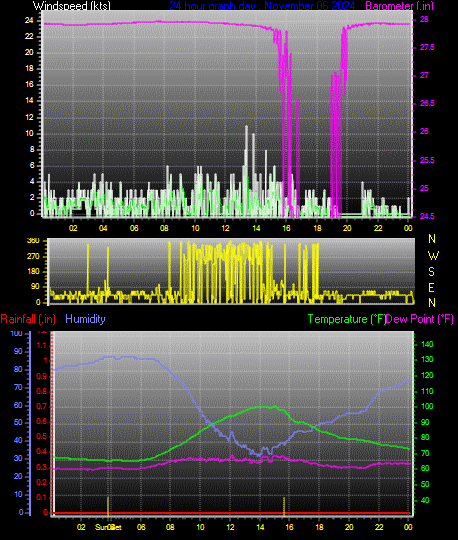458x540 pixels.
Task: Click hour 12 on wind chart axis
Action: tap(225, 228)
